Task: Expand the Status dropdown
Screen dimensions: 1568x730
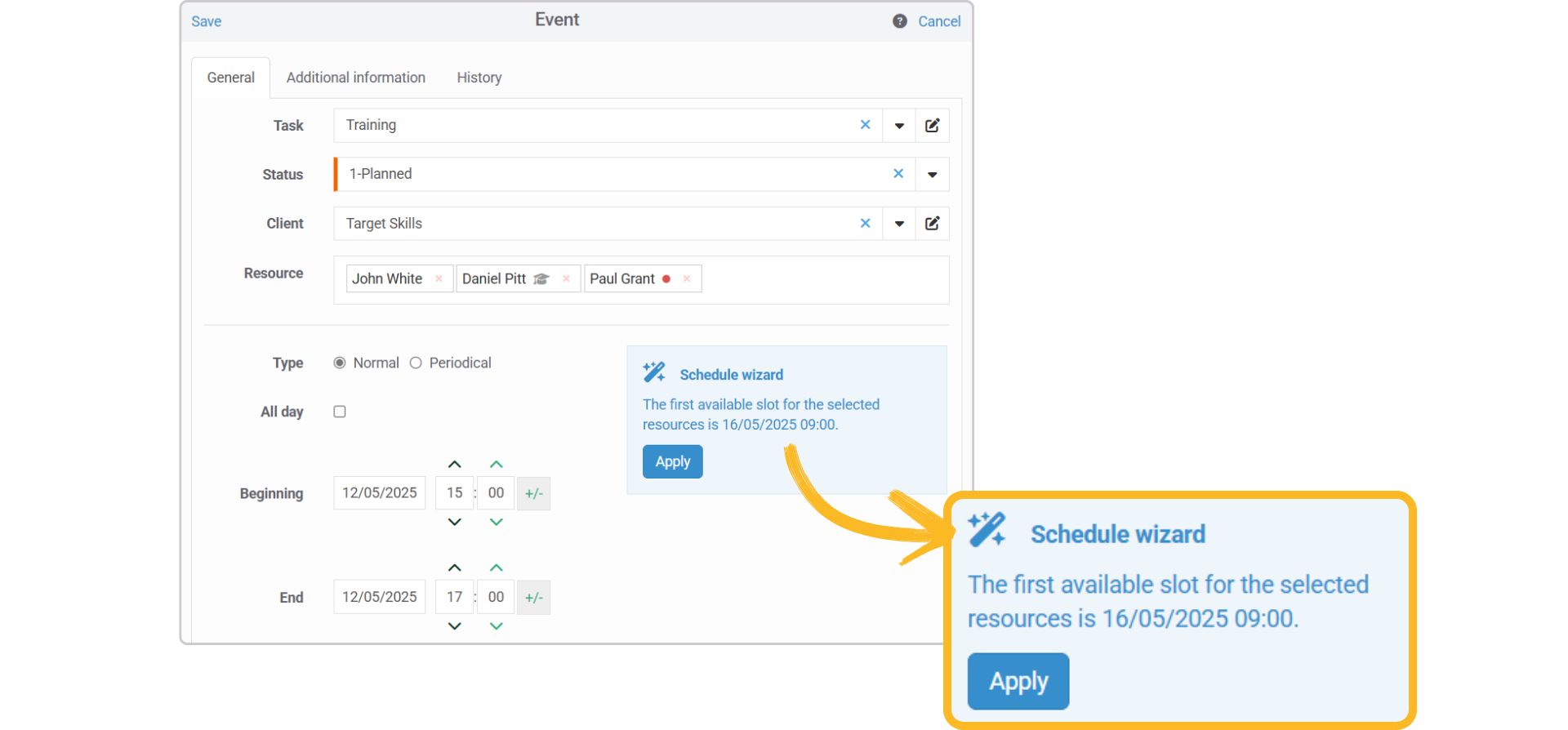Action: click(932, 175)
